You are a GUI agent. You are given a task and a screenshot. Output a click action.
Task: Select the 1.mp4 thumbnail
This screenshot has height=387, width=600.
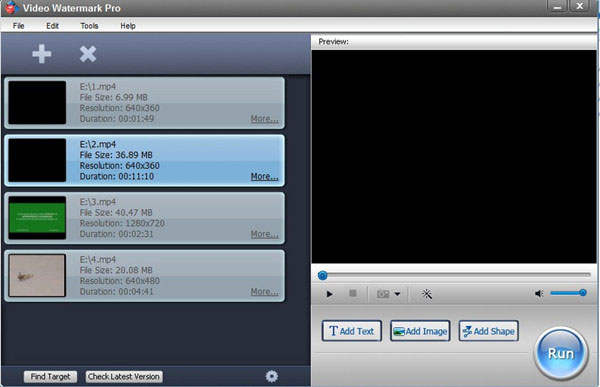(x=37, y=103)
